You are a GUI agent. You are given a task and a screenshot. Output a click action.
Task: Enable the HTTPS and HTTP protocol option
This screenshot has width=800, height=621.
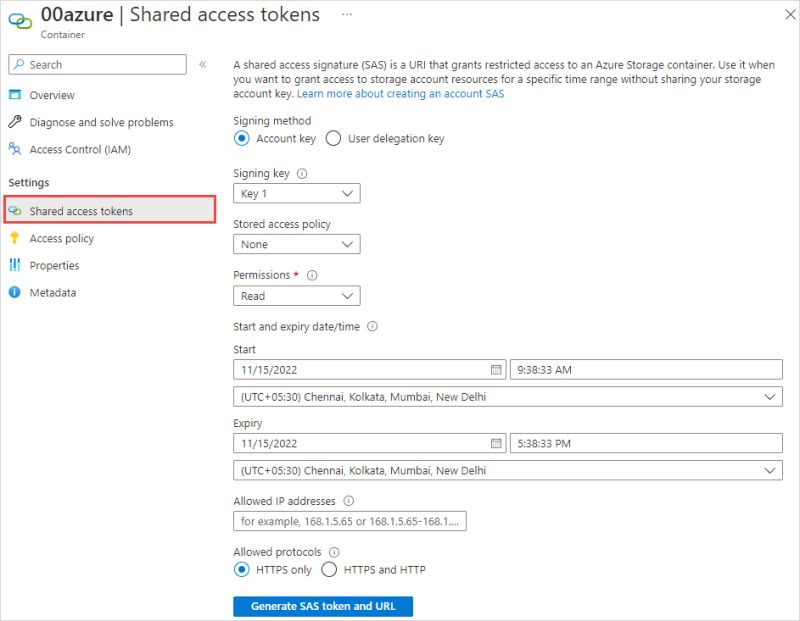[x=329, y=569]
